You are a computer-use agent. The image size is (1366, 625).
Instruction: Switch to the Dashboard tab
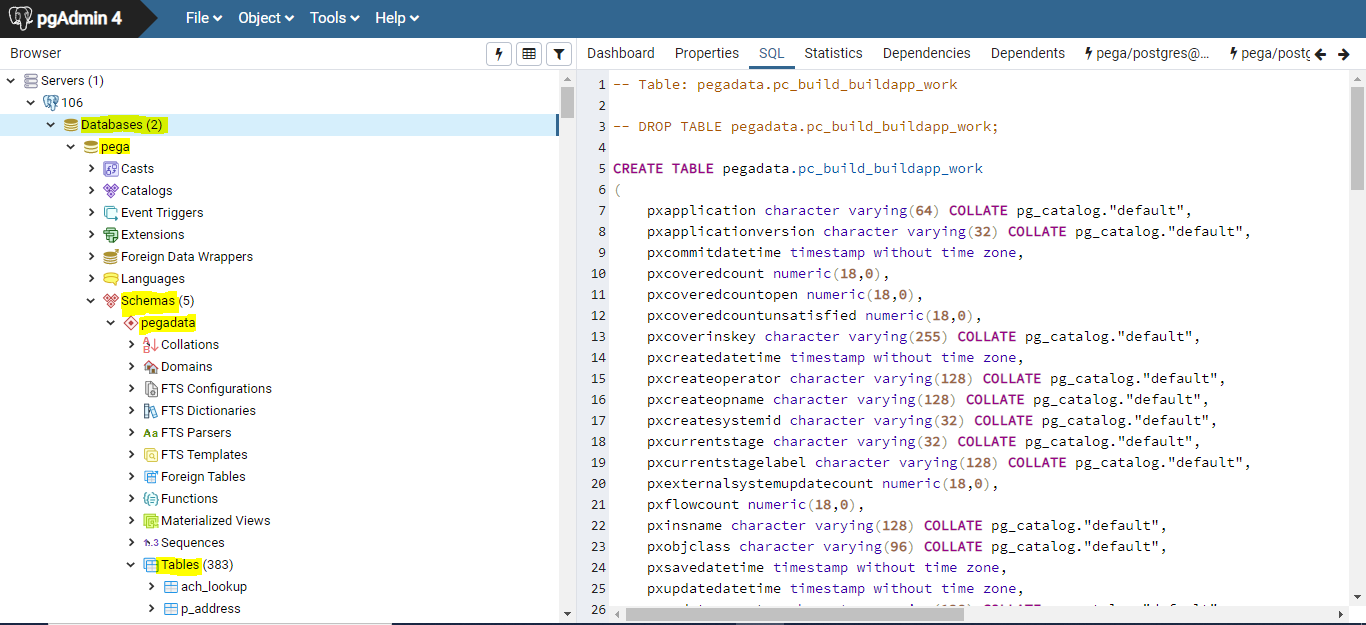621,53
